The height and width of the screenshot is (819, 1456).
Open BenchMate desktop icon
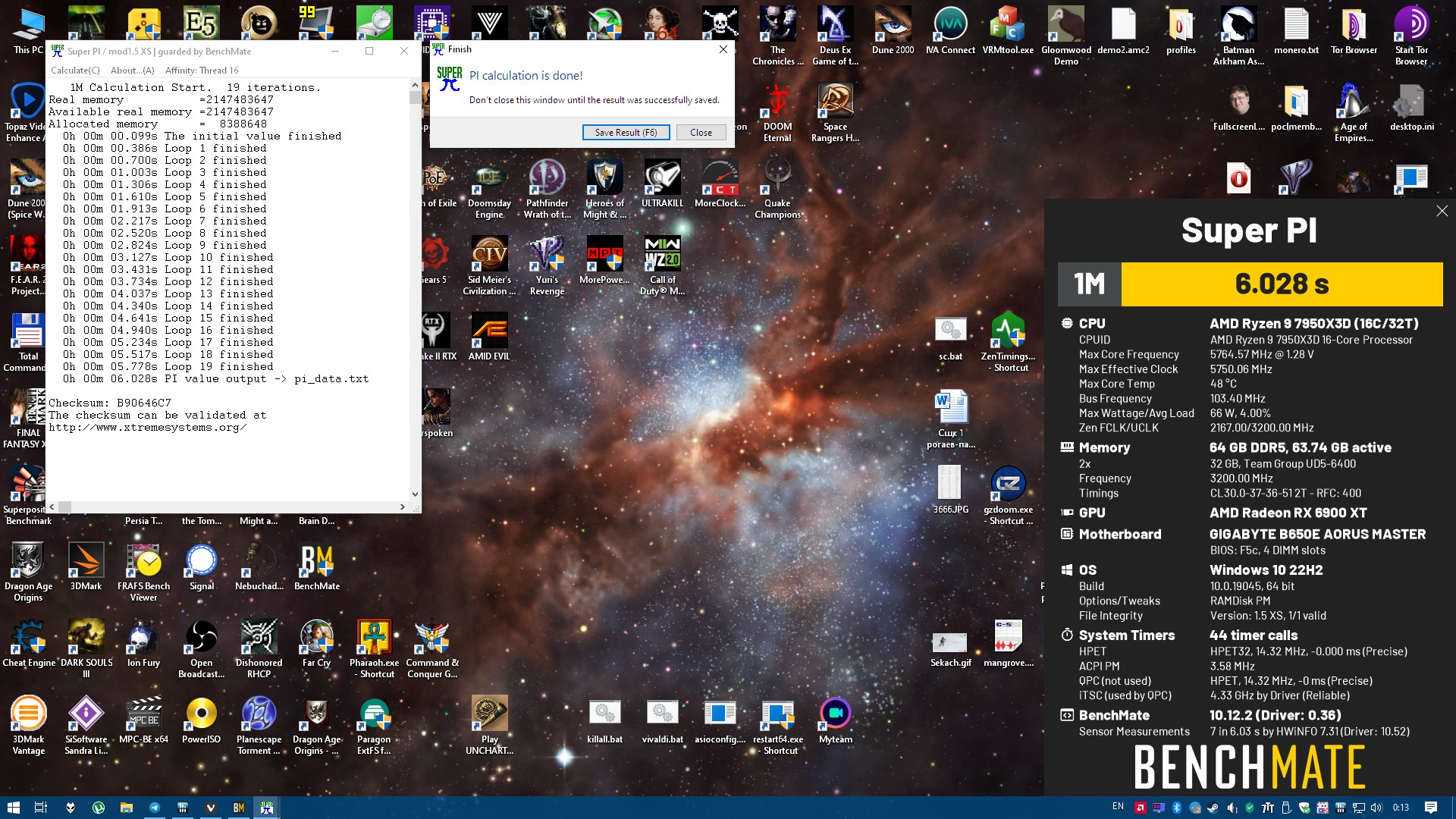(317, 567)
